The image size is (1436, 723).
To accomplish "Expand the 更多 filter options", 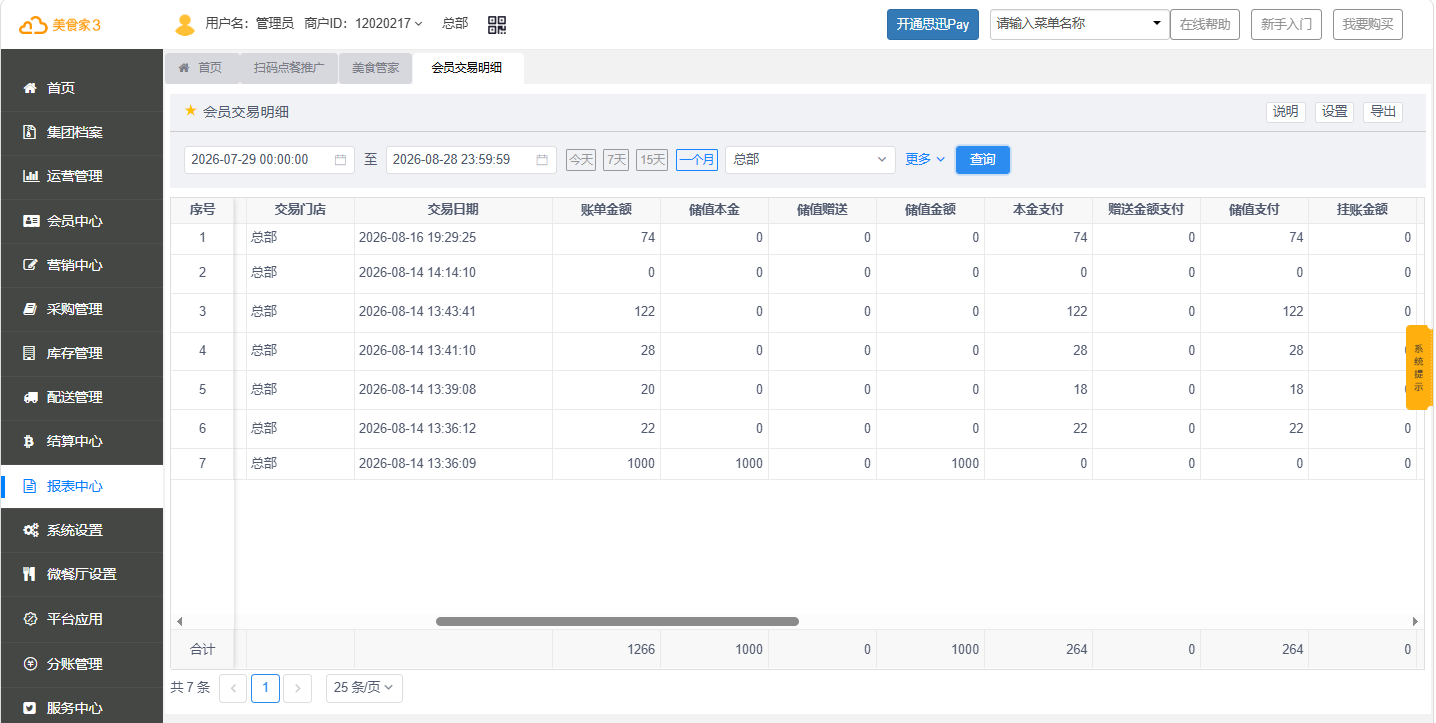I will [925, 159].
